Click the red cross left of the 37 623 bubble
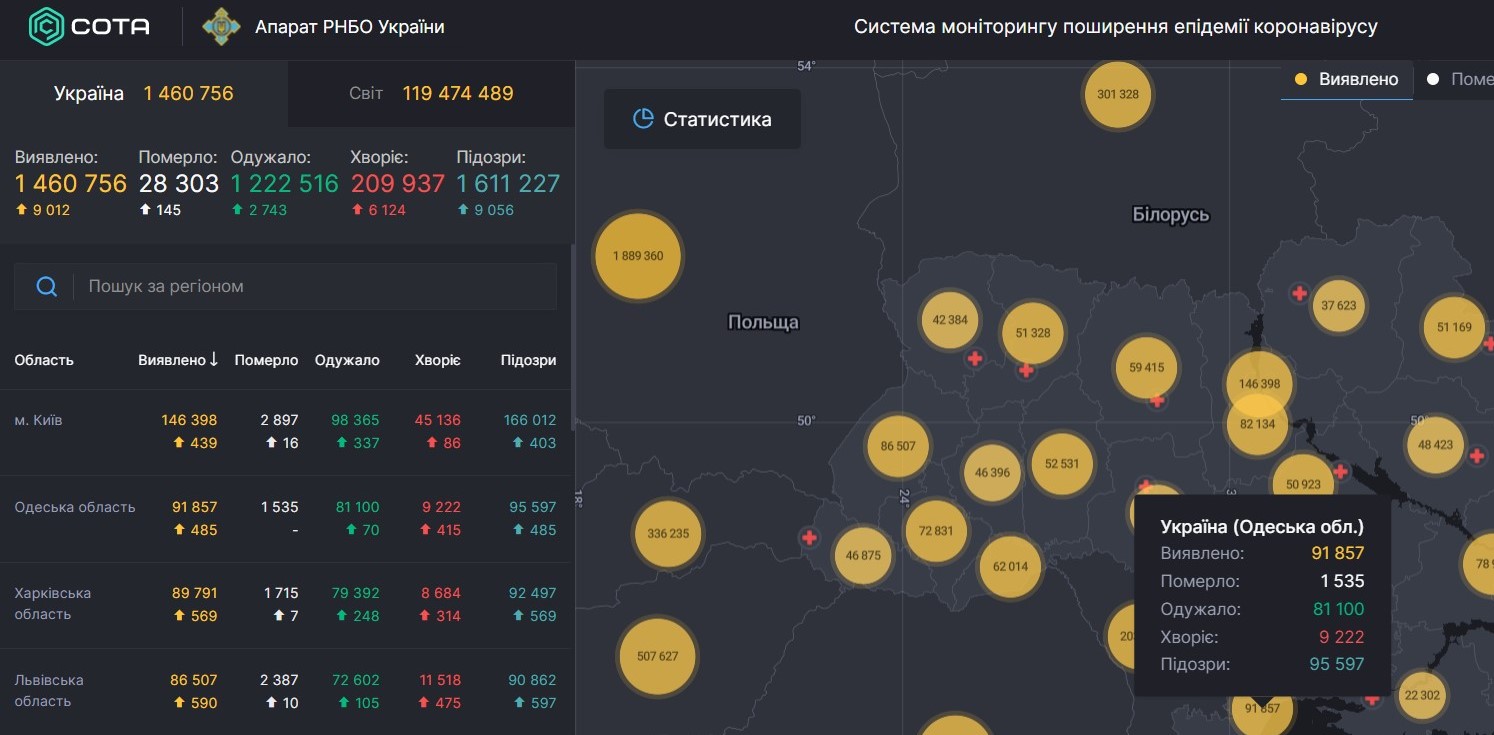 click(1299, 294)
